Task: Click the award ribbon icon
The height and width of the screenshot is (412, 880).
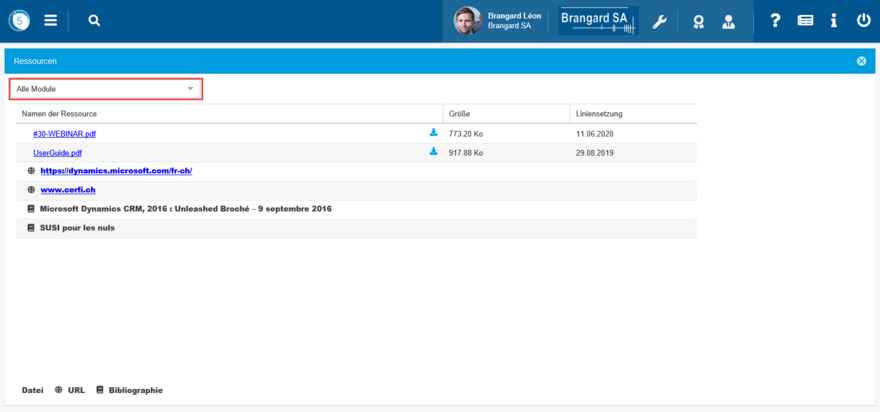Action: 698,21
